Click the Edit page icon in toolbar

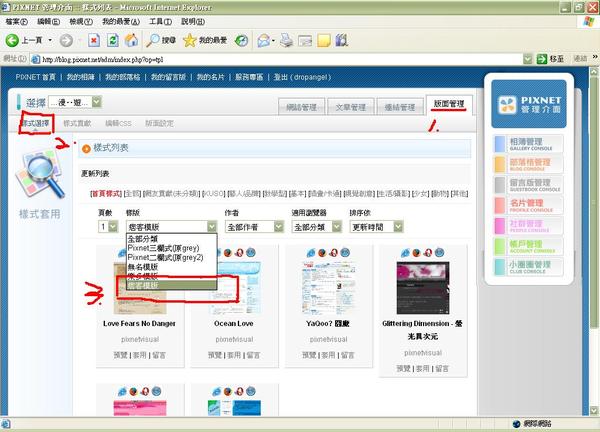click(x=305, y=40)
